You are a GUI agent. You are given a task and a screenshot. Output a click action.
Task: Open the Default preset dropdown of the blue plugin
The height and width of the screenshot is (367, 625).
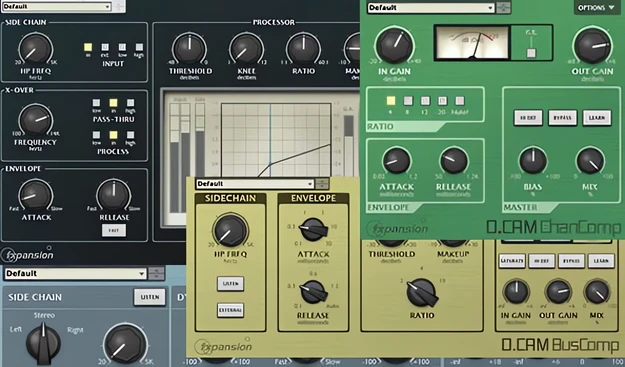[x=76, y=274]
